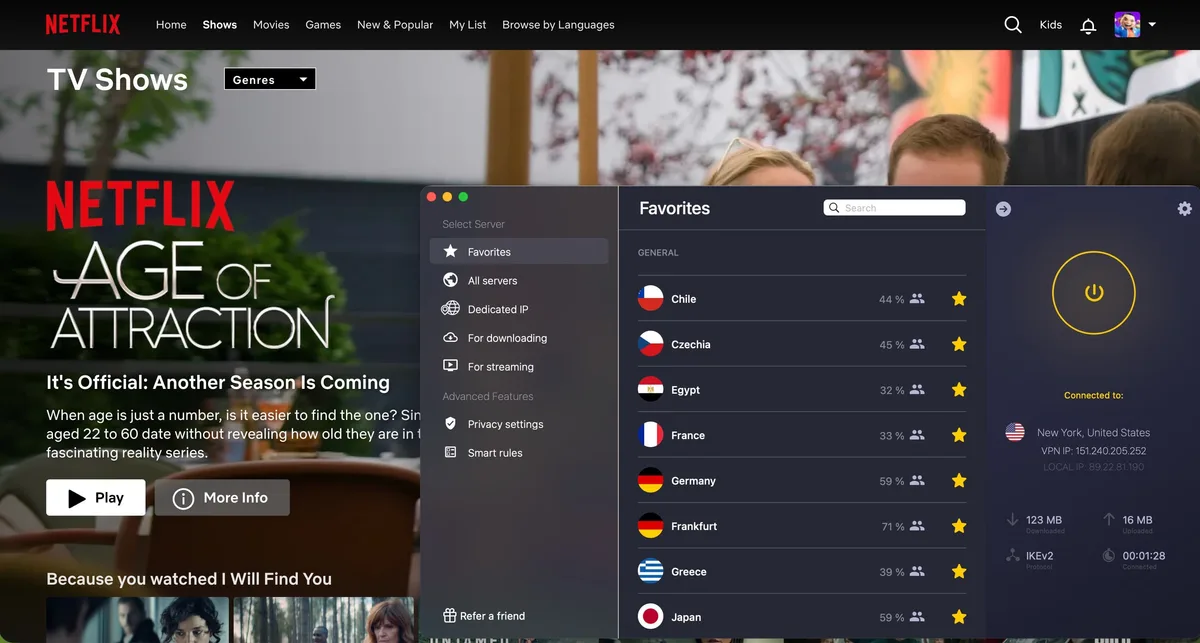
Task: Click the IKEv2 protocol label
Action: 1040,555
